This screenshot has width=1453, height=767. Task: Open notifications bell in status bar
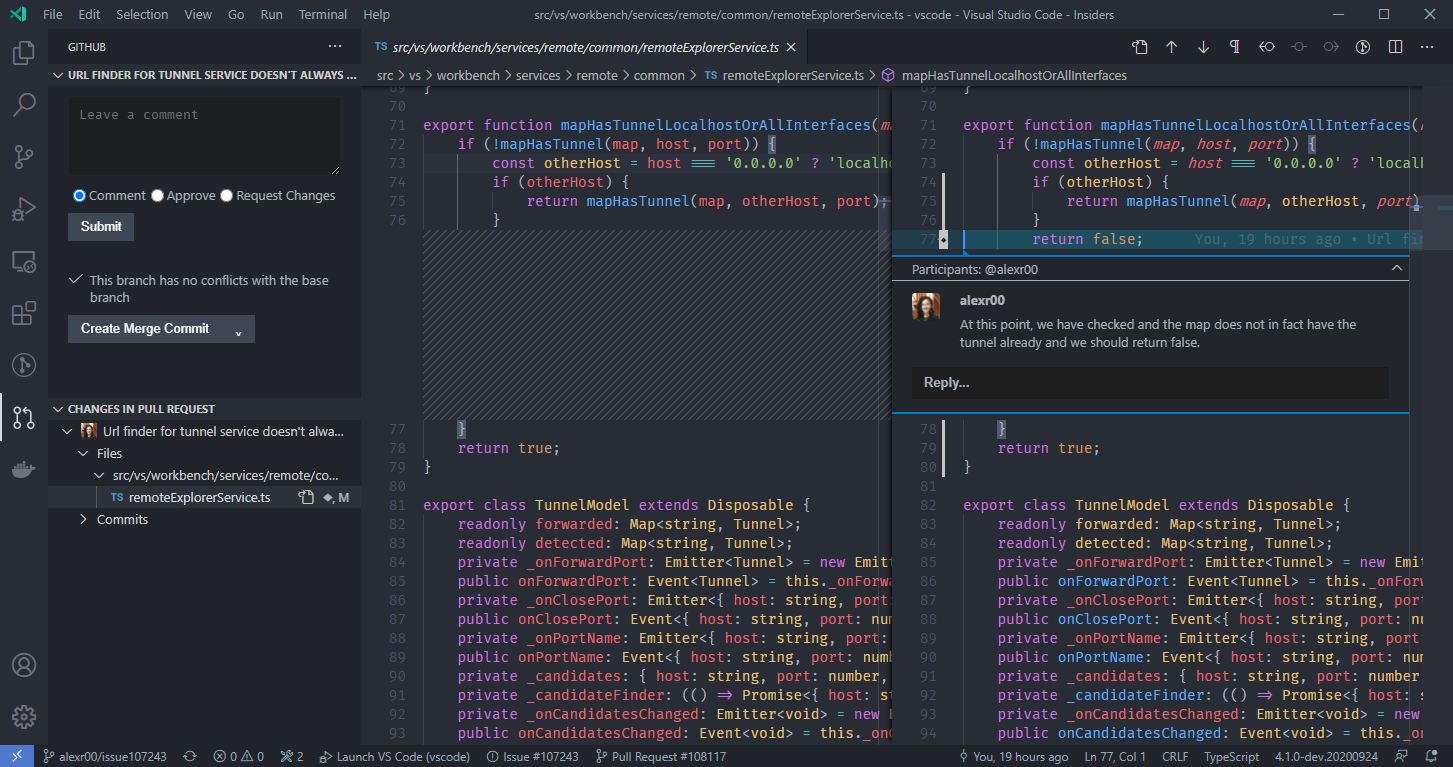pos(1432,756)
